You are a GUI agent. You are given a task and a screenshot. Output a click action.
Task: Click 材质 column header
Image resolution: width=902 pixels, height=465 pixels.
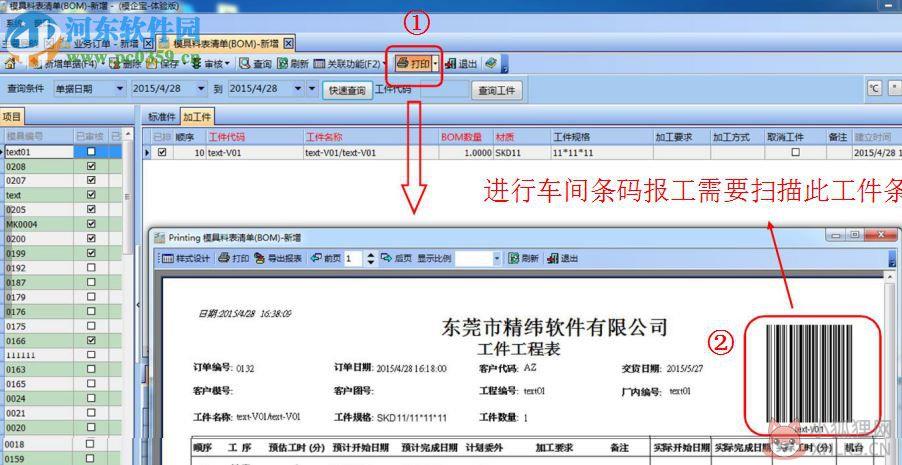tap(521, 138)
